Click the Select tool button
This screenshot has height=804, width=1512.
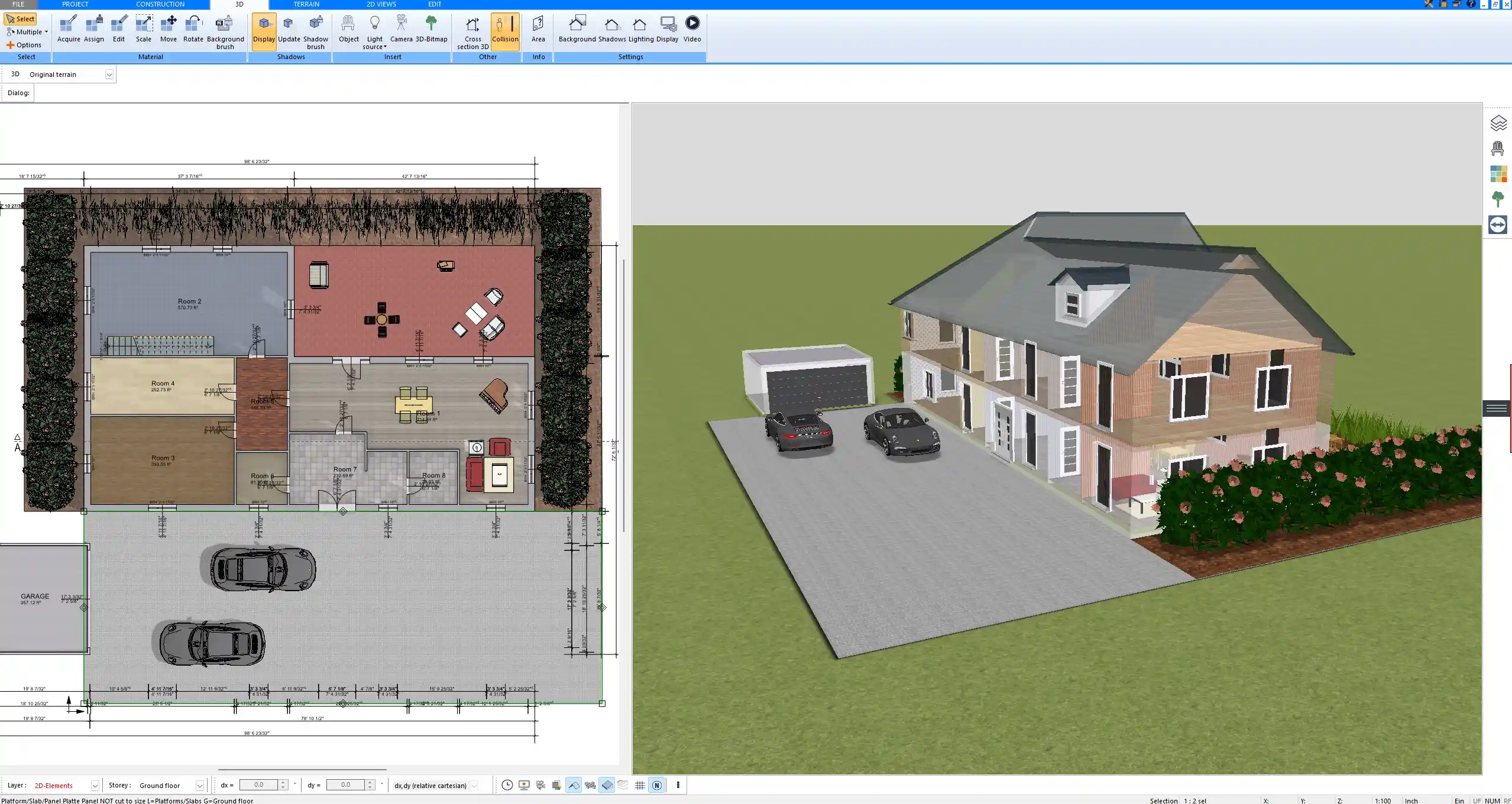point(21,19)
